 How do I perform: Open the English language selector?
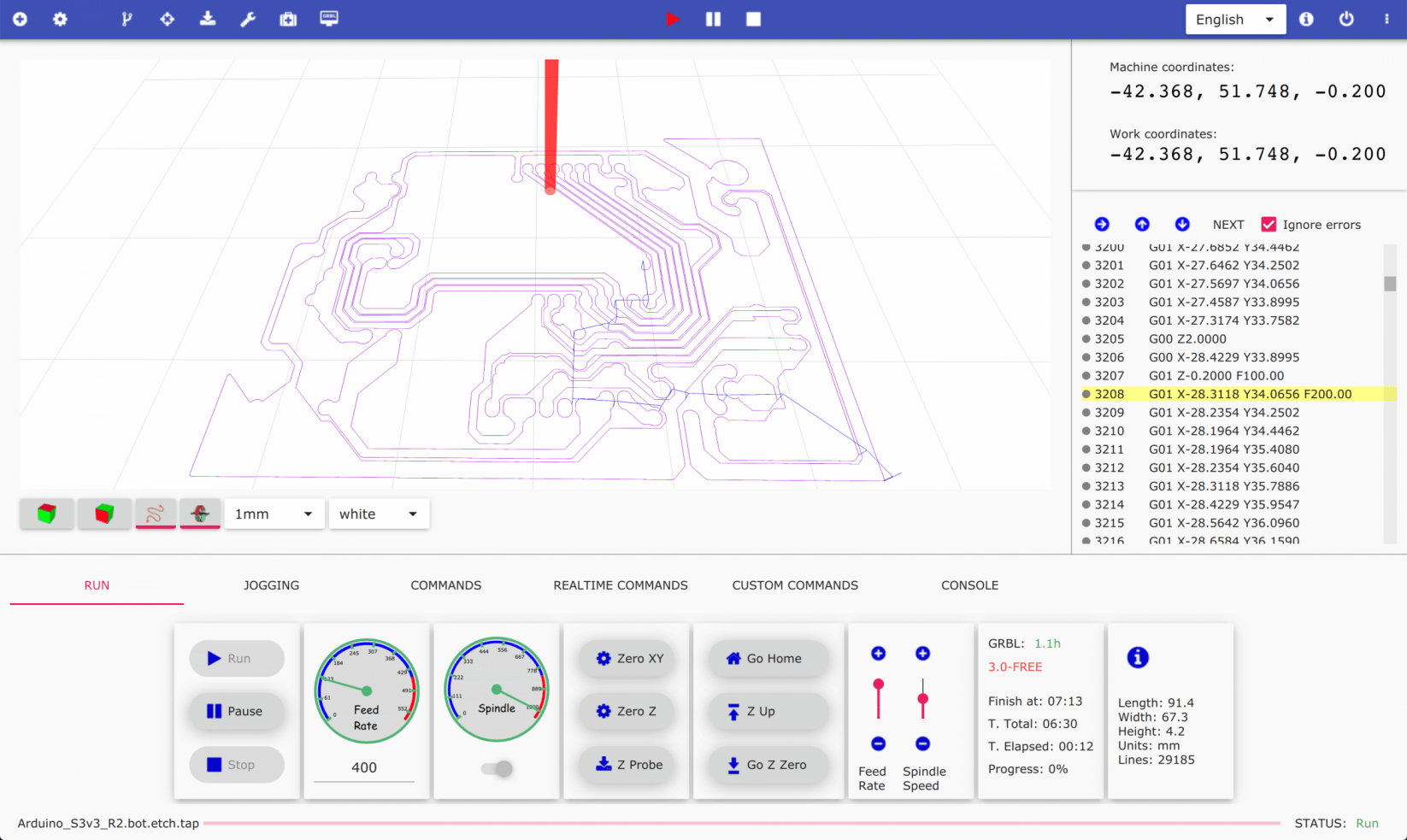[1234, 18]
